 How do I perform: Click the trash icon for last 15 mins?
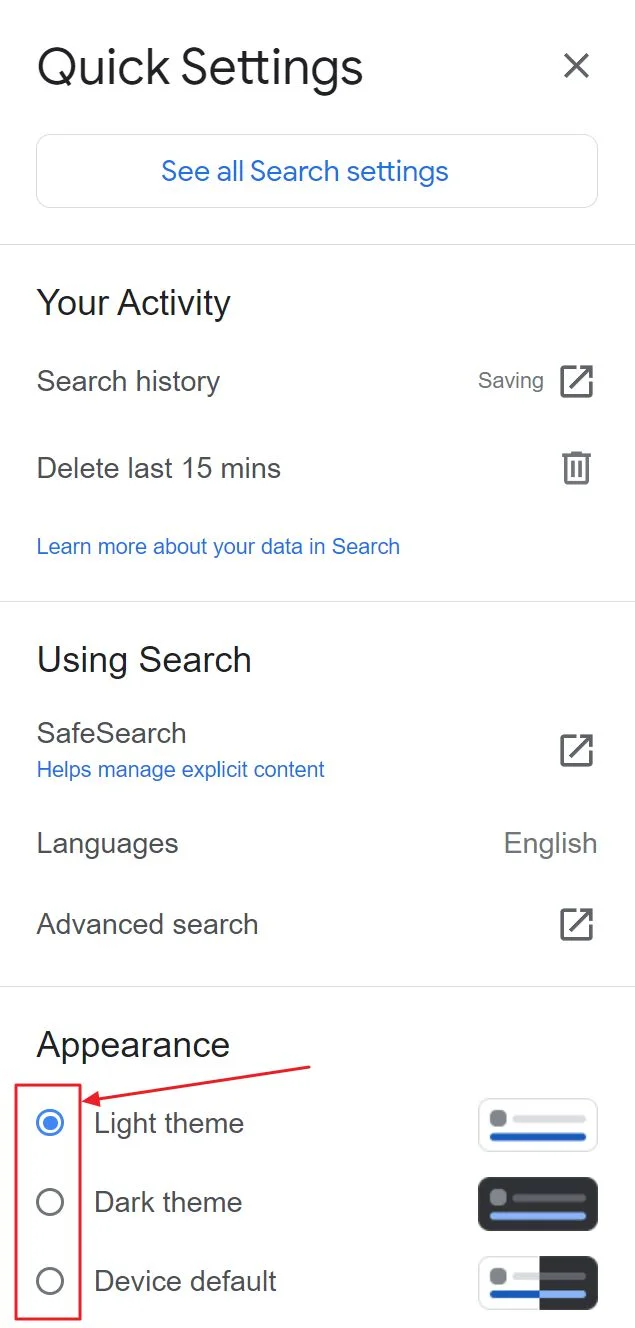pos(576,468)
